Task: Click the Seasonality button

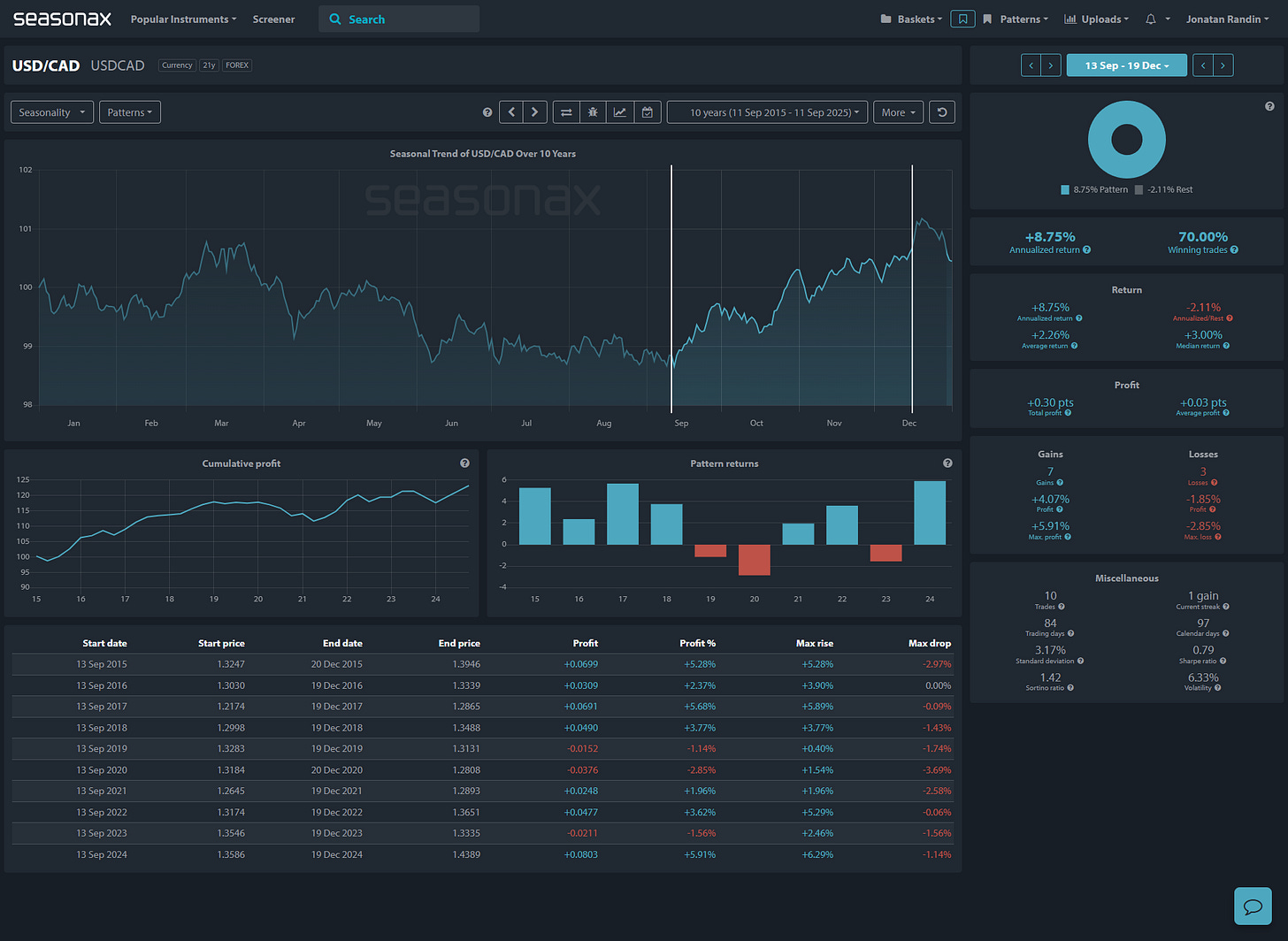Action: point(51,112)
